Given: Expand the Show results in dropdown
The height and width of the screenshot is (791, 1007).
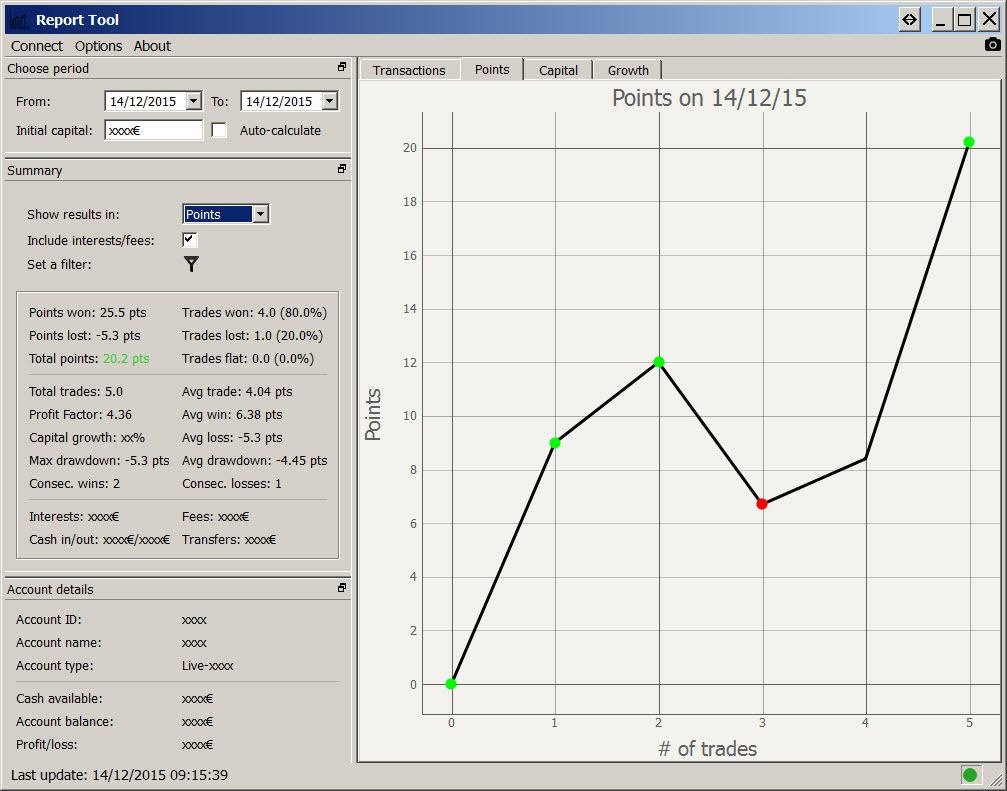Looking at the screenshot, I should 260,214.
